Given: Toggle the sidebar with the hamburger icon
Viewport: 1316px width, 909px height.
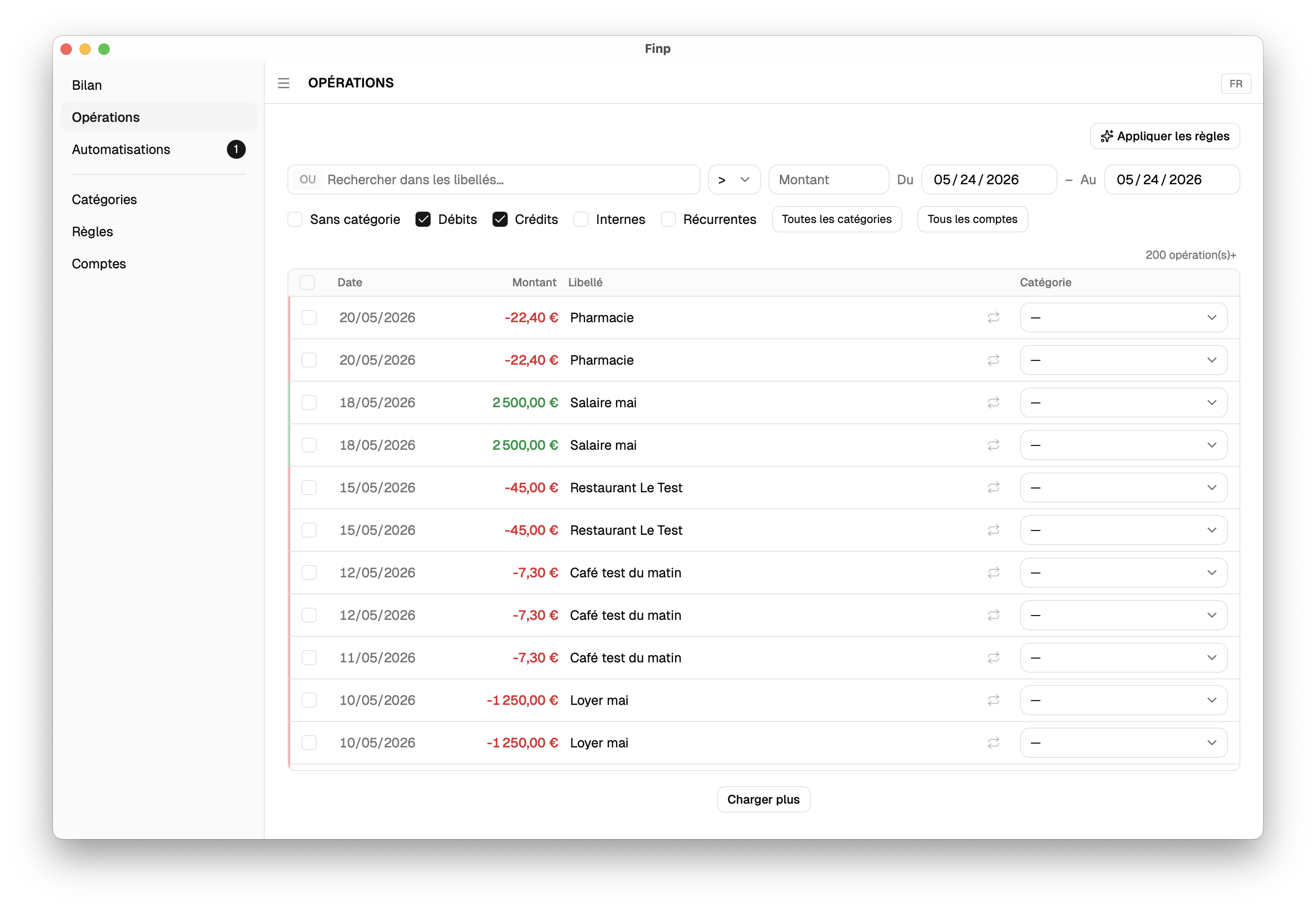Looking at the screenshot, I should (x=284, y=83).
